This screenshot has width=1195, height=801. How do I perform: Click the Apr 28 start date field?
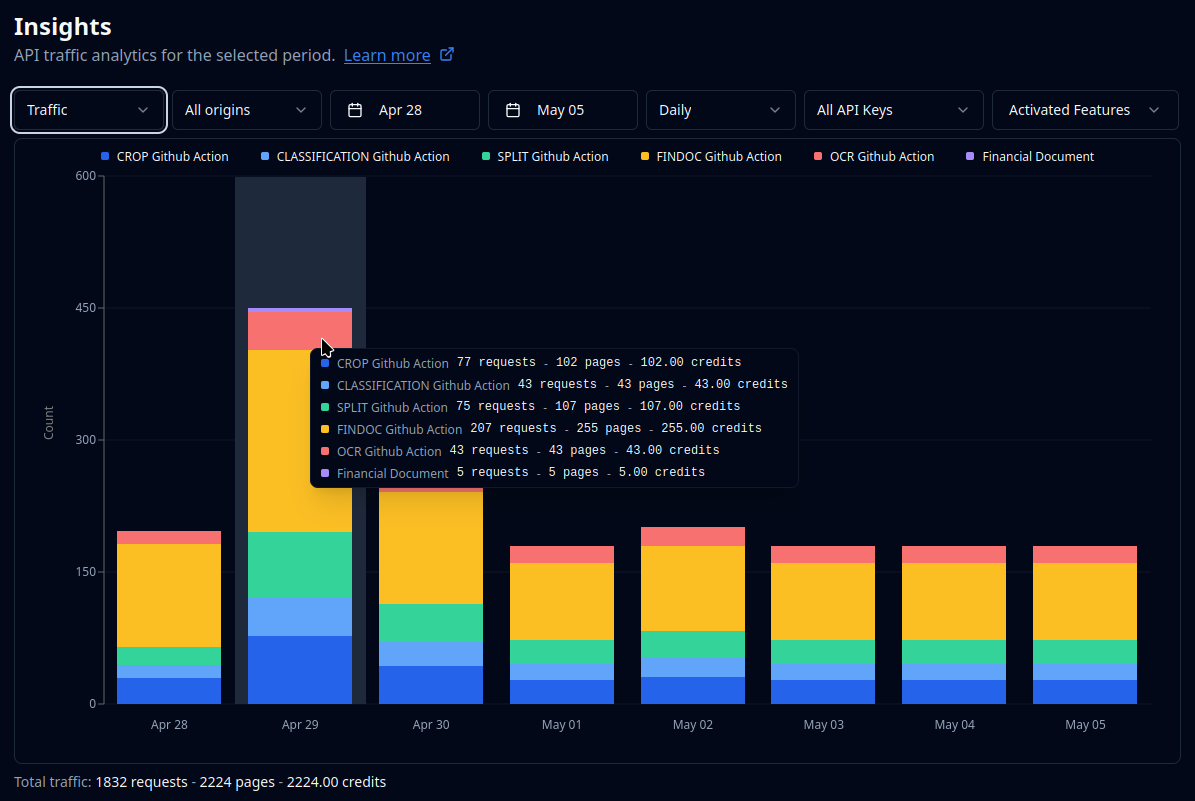coord(405,110)
